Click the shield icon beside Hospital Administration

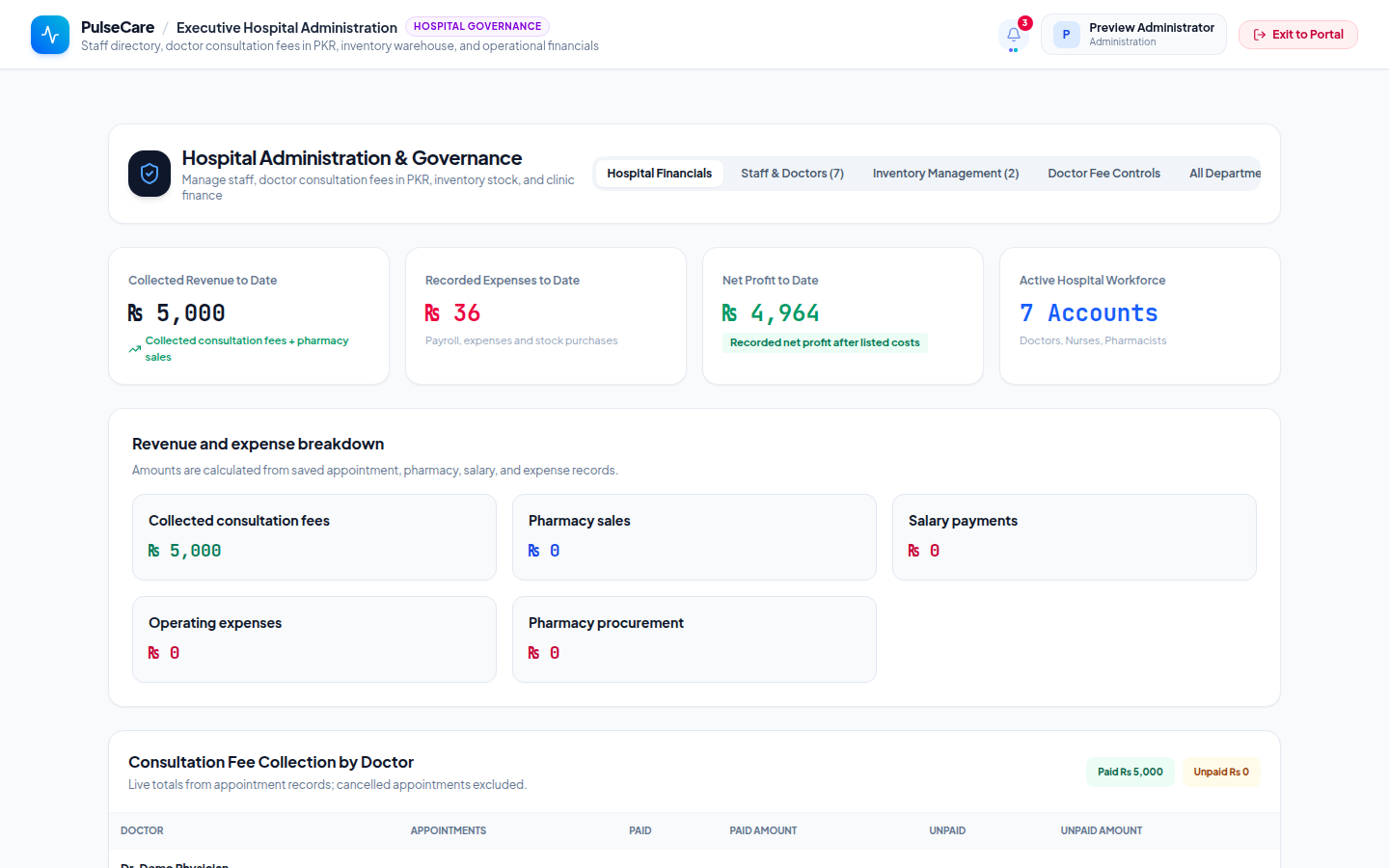coord(150,174)
